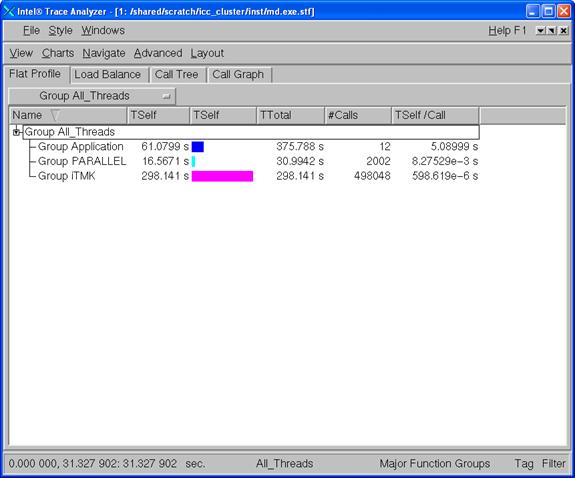Click the inner window restore arrow icon

(x=551, y=30)
